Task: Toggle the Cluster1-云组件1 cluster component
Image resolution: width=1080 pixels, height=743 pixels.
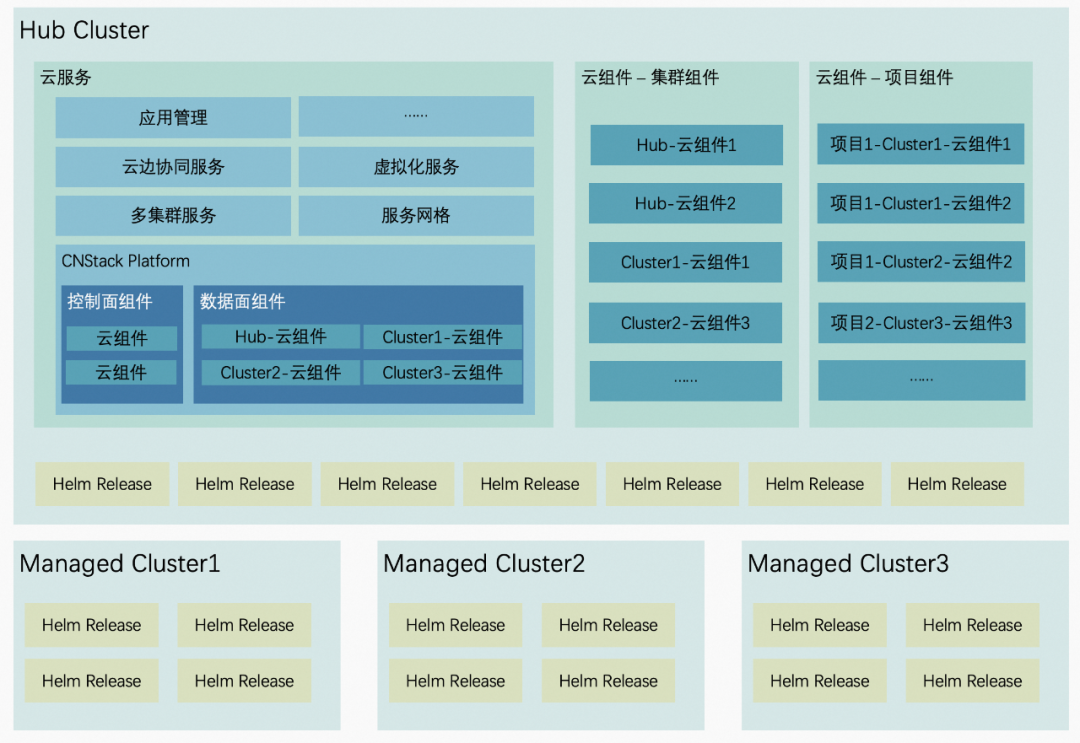Action: click(686, 262)
